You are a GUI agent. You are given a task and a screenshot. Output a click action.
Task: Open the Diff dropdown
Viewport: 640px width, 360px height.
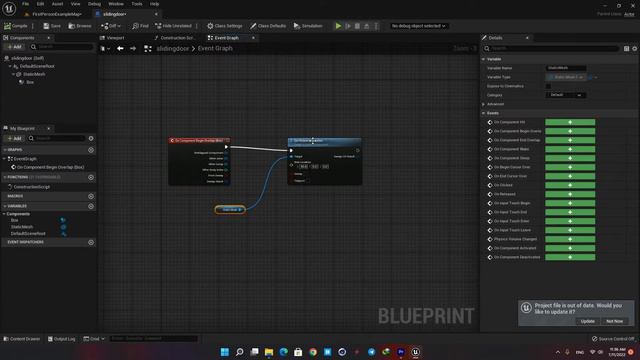click(x=111, y=26)
